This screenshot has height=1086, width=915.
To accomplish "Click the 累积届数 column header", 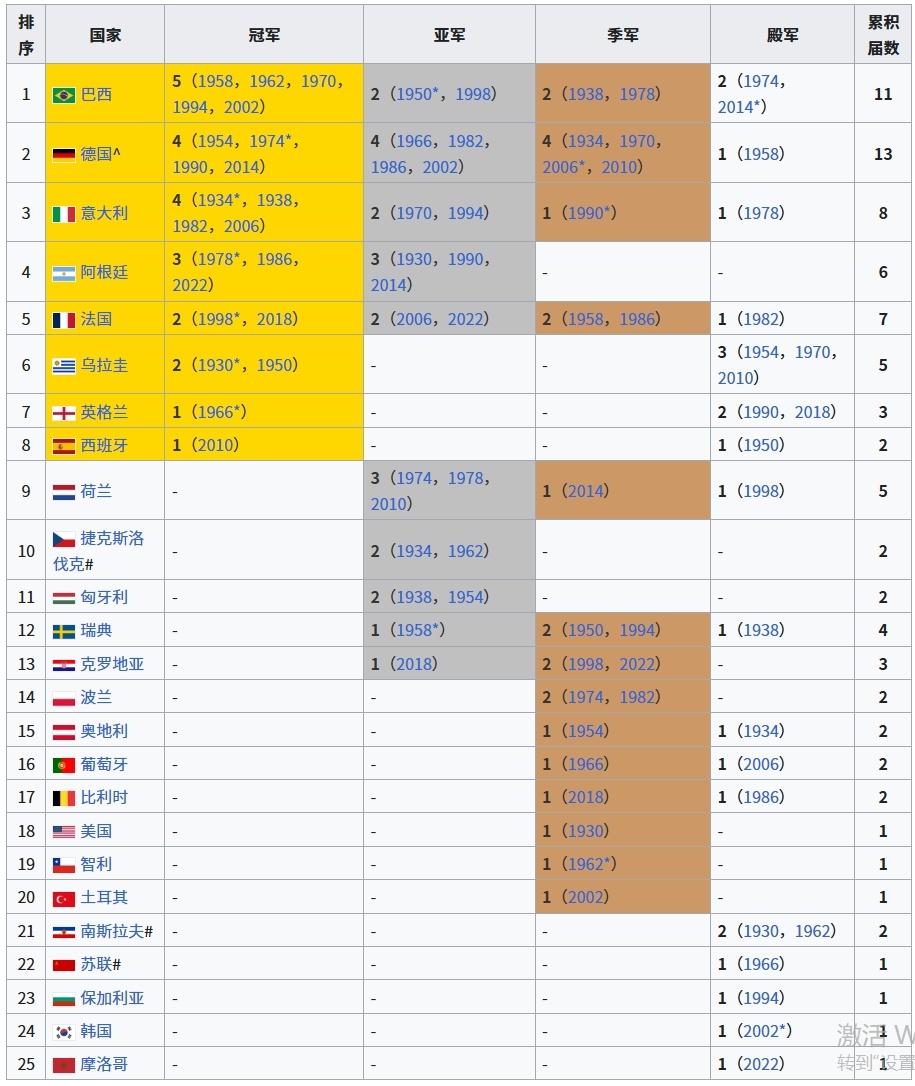I will click(883, 35).
